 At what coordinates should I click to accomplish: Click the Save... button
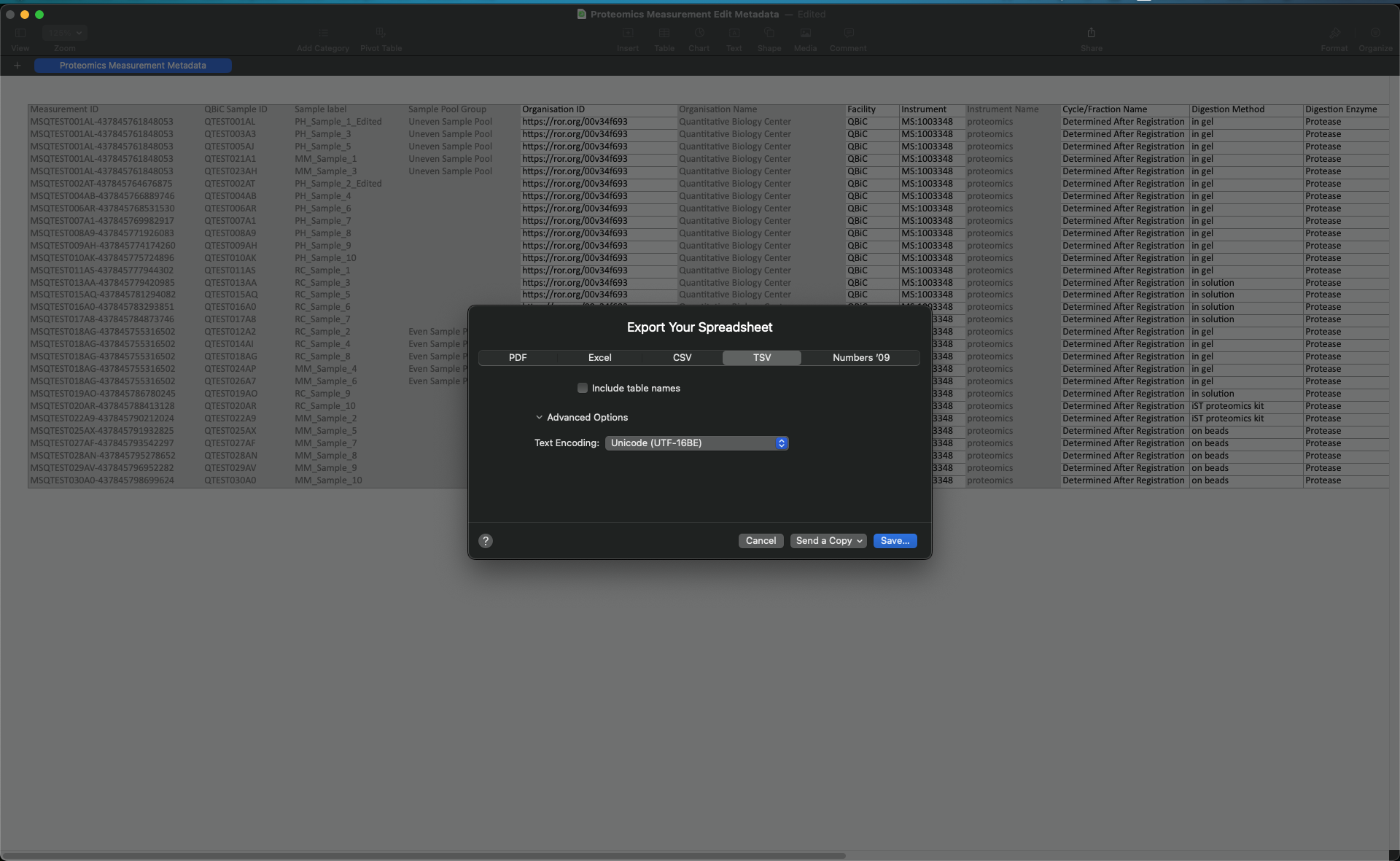tap(895, 541)
